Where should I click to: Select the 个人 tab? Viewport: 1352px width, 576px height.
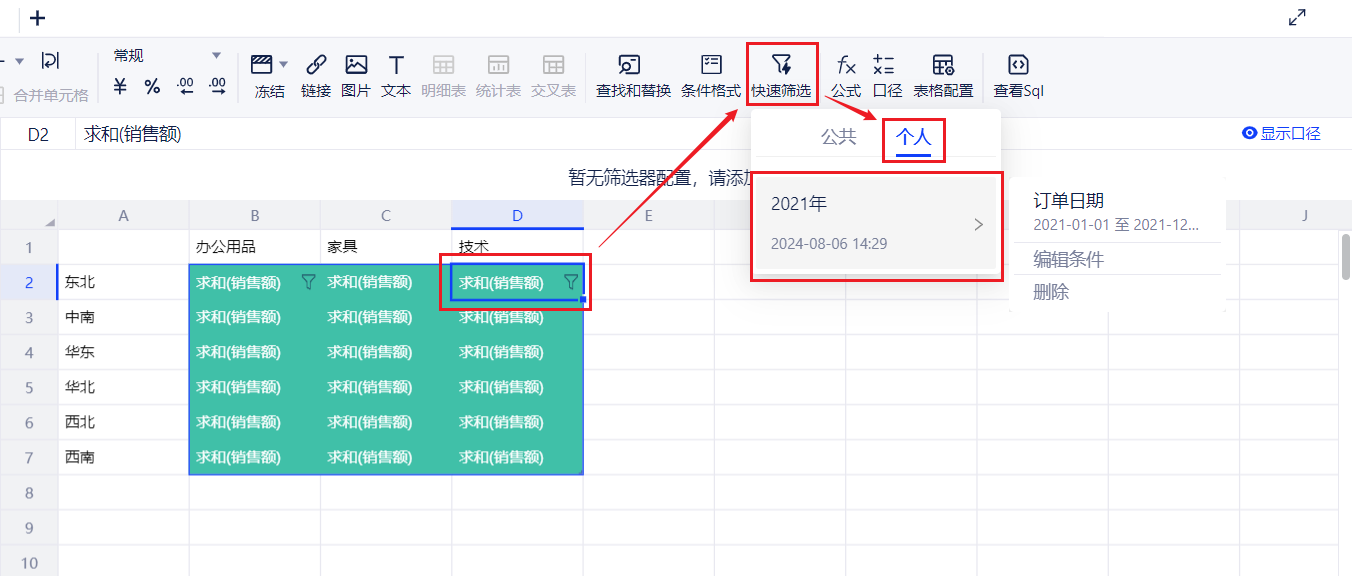(913, 138)
